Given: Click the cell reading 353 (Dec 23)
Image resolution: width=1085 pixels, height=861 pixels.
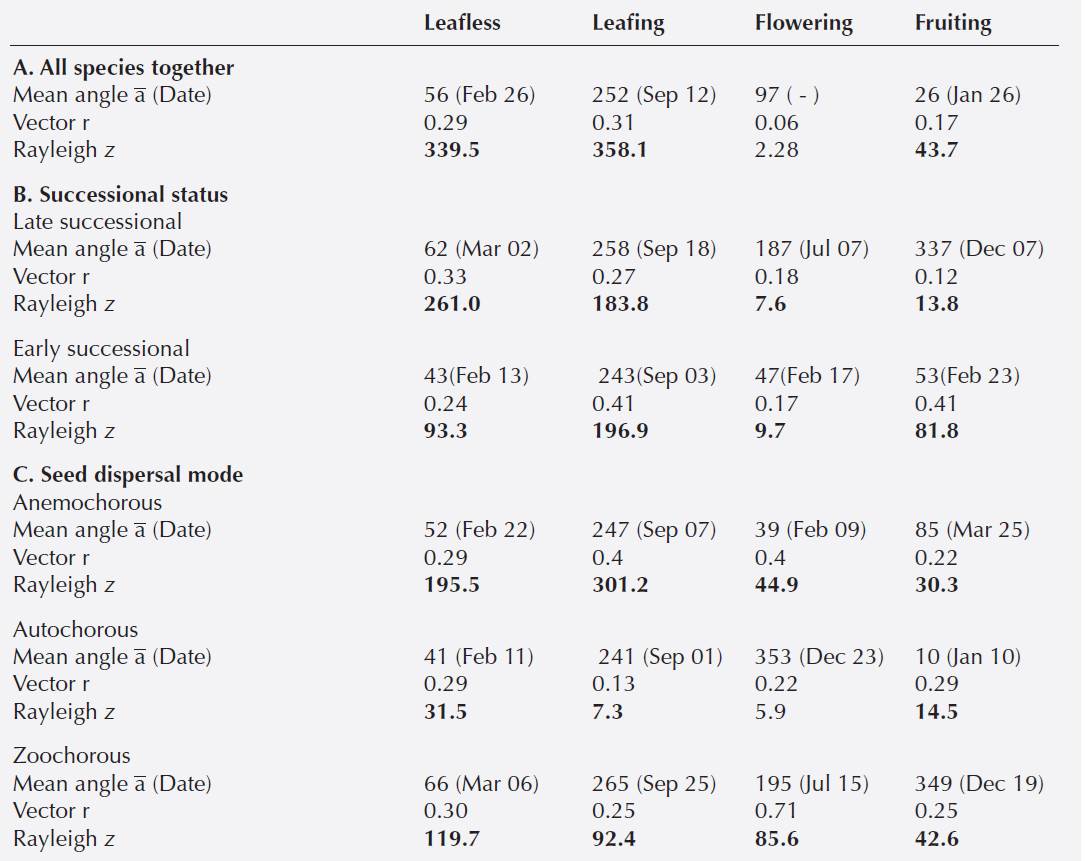Looking at the screenshot, I should tap(819, 657).
